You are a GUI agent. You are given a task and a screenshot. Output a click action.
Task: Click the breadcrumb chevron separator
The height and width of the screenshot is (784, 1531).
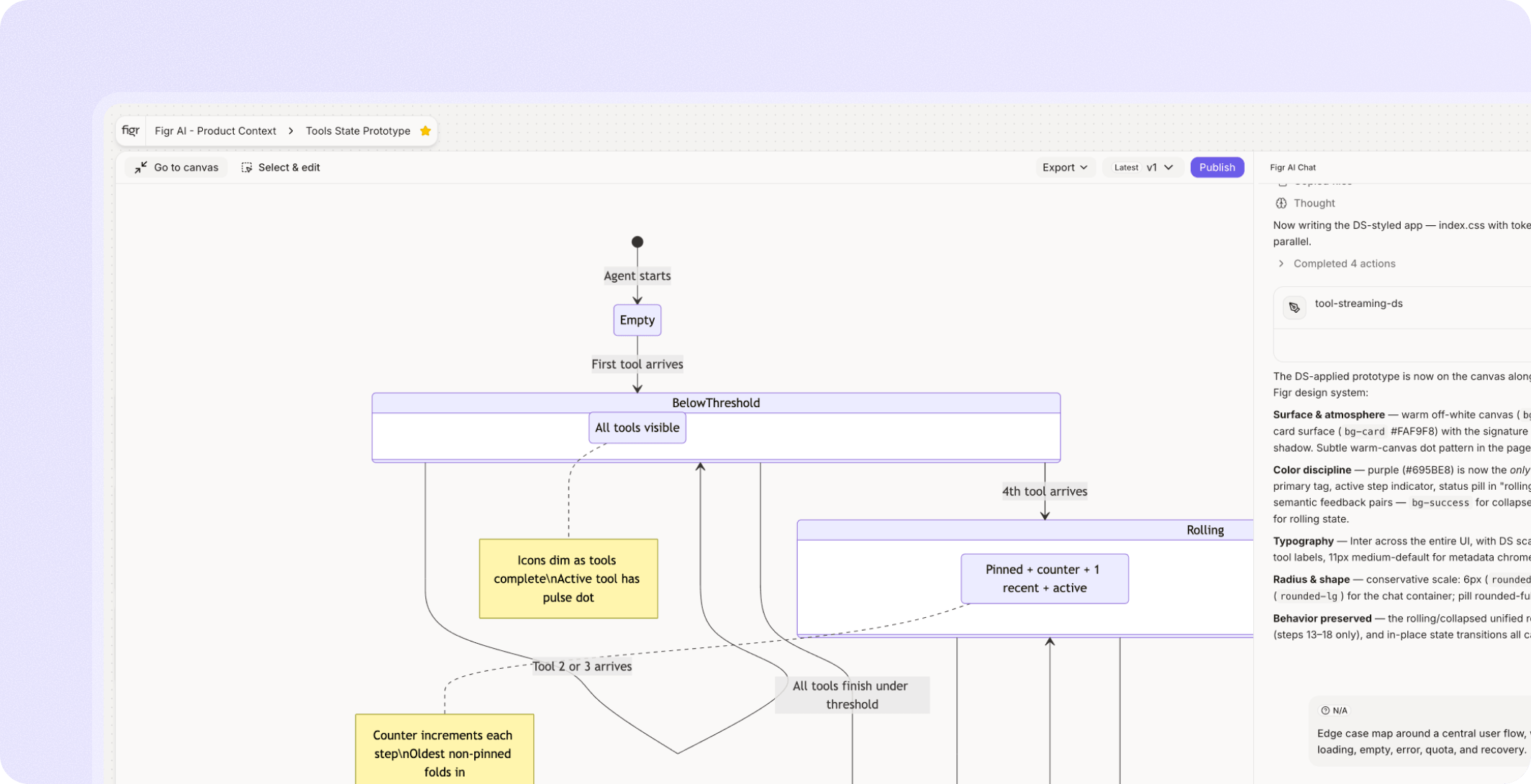coord(291,131)
